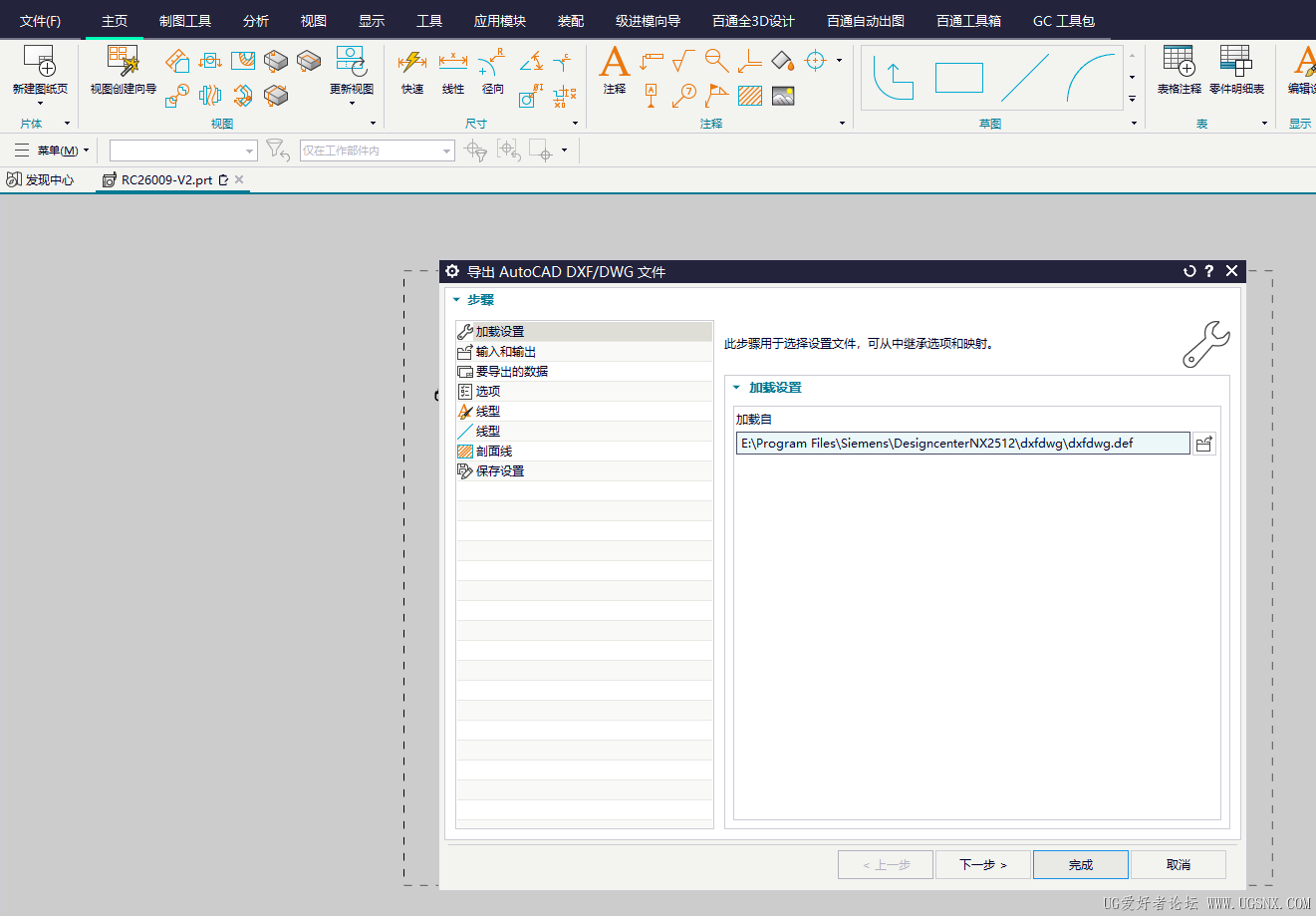The width and height of the screenshot is (1316, 916).
Task: Click the Surface Finish symbol icon
Action: point(683,62)
